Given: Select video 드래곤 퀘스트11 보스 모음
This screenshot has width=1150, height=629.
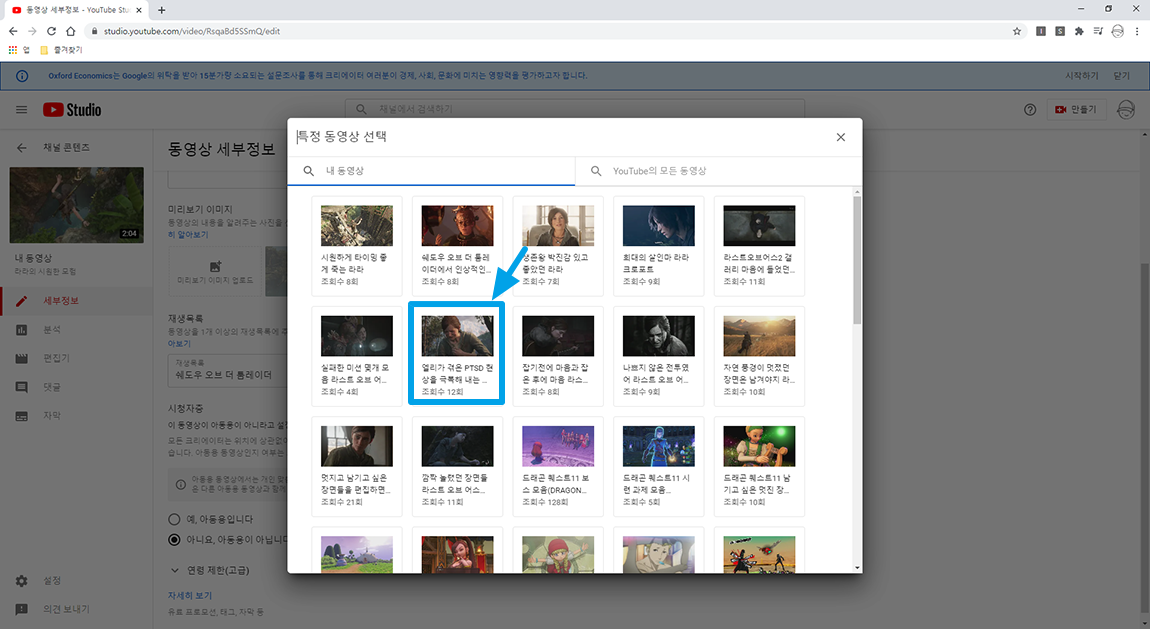Looking at the screenshot, I should click(x=557, y=466).
